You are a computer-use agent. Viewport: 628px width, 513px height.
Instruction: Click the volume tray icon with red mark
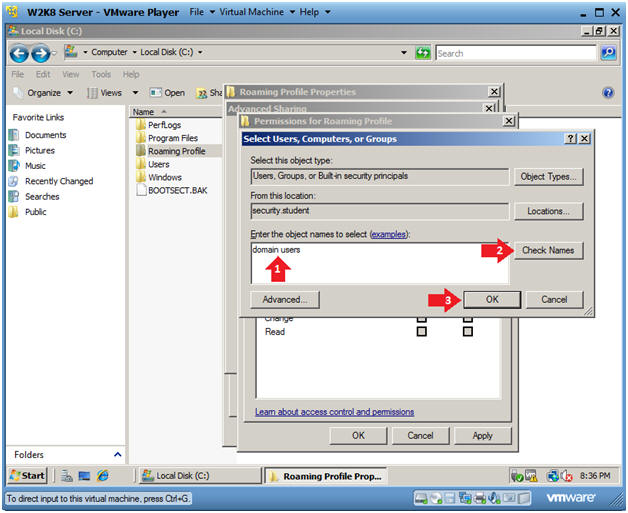pos(567,476)
